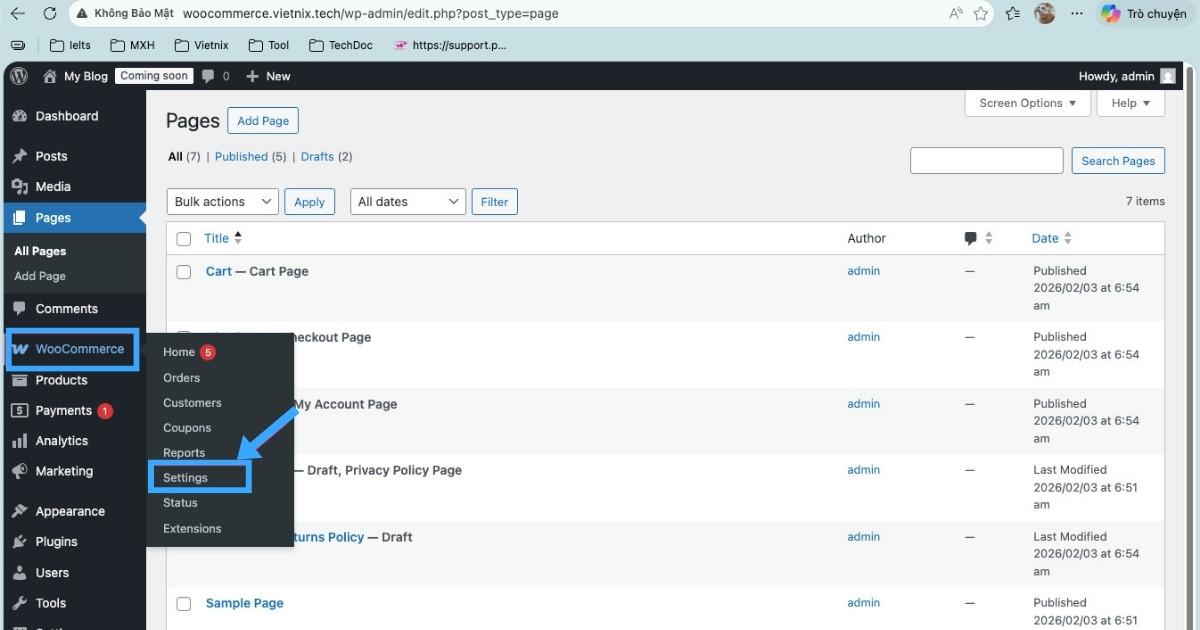Open the WordPress logo menu in admin bar

click(x=18, y=75)
